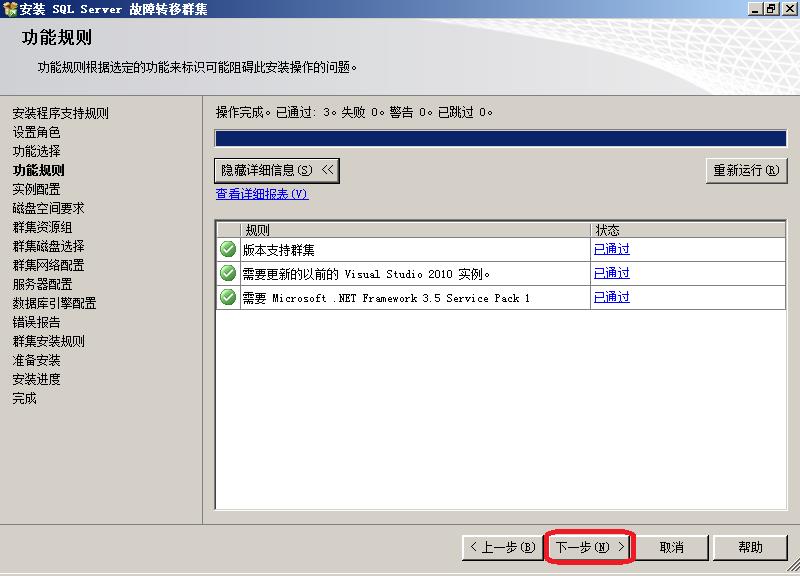Open the 查看详细报表 link
Image resolution: width=800 pixels, height=576 pixels.
262,194
